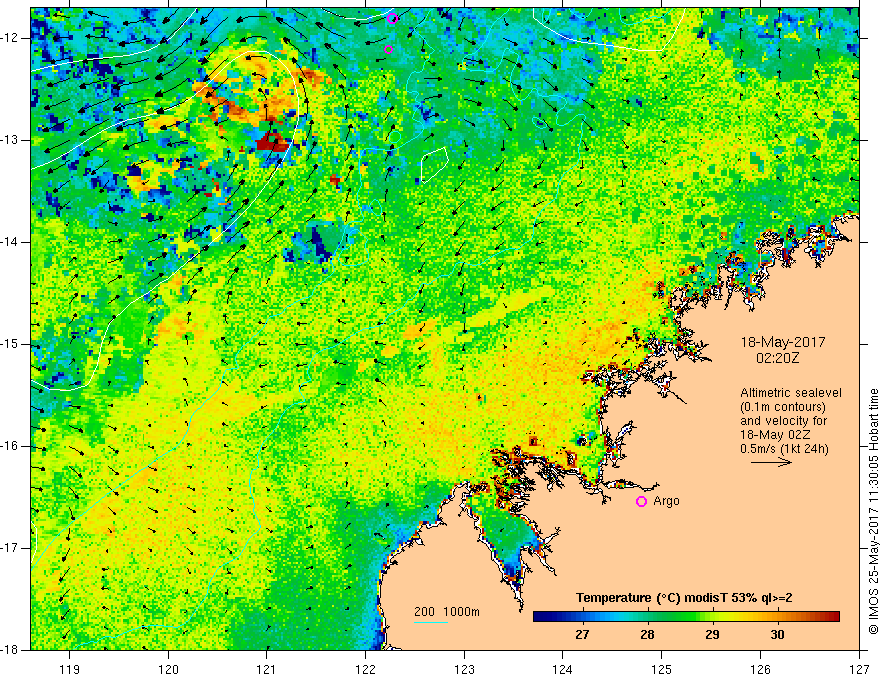Click the "122" longitude axis label
The width and height of the screenshot is (880, 680).
point(365,669)
